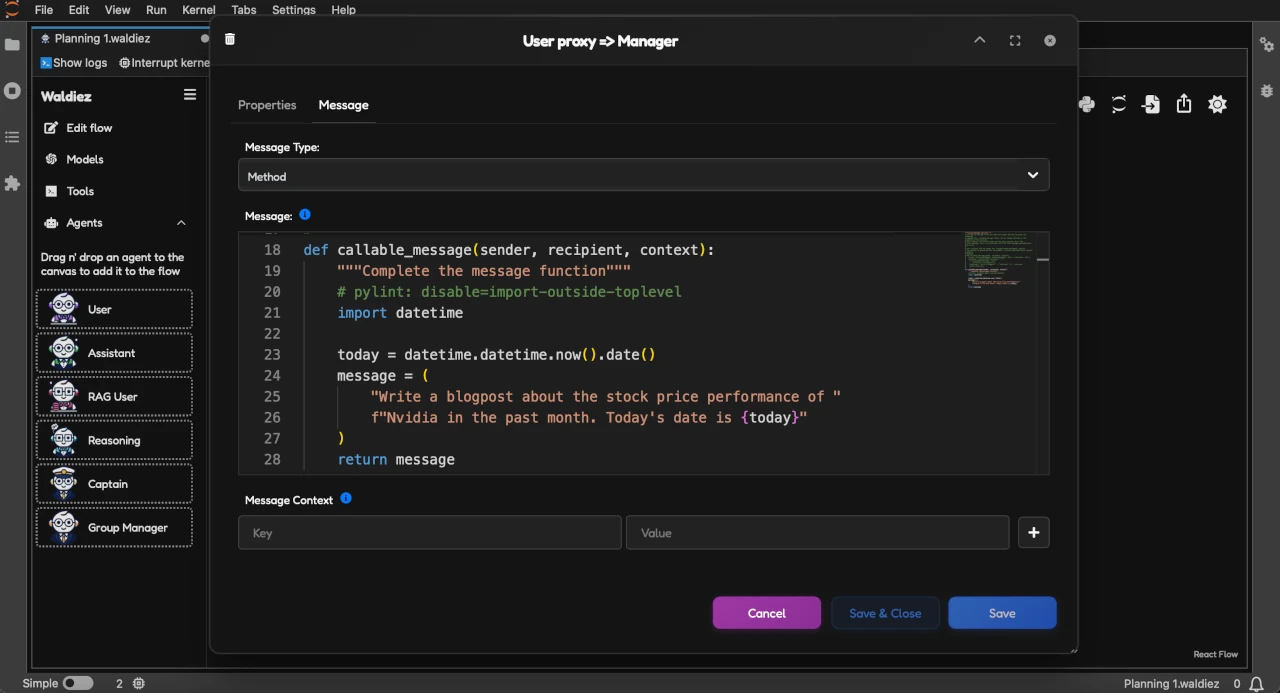Image resolution: width=1280 pixels, height=693 pixels.
Task: Close the User proxy => Manager modal
Action: [x=1050, y=41]
